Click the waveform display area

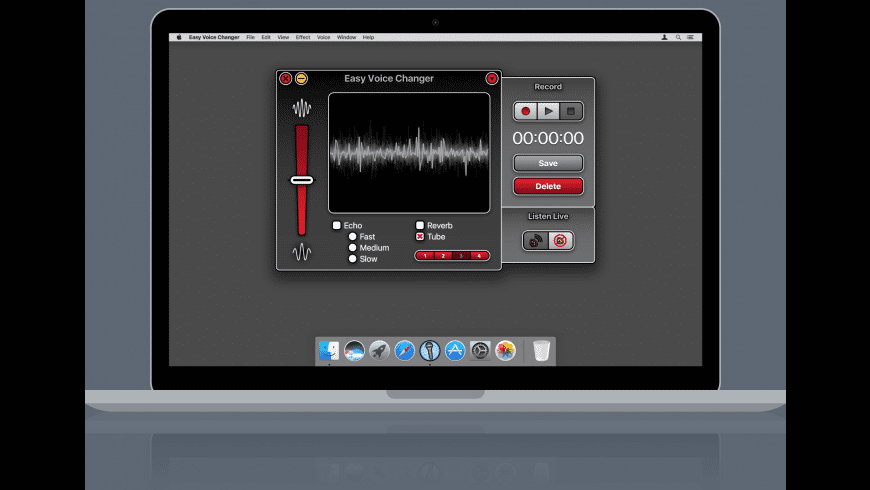(409, 153)
